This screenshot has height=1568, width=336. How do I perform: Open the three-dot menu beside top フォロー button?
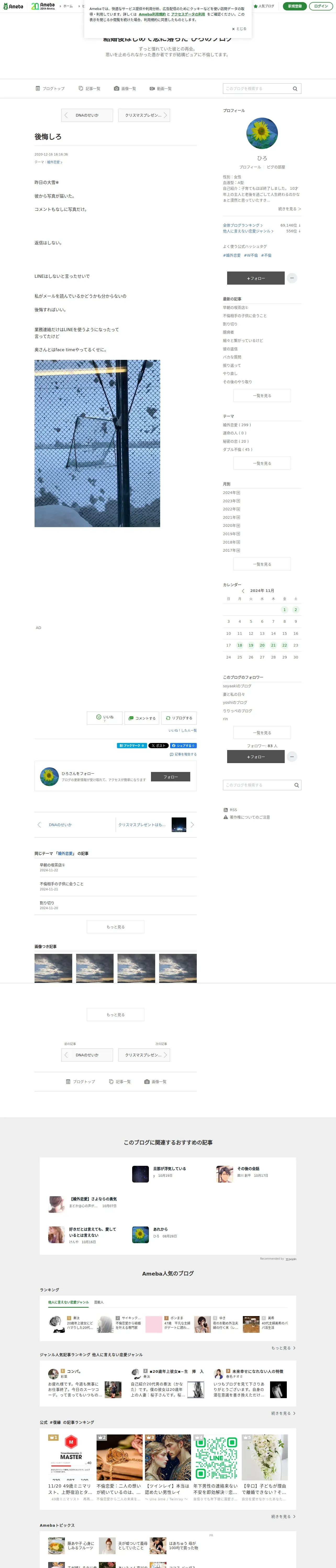click(292, 278)
